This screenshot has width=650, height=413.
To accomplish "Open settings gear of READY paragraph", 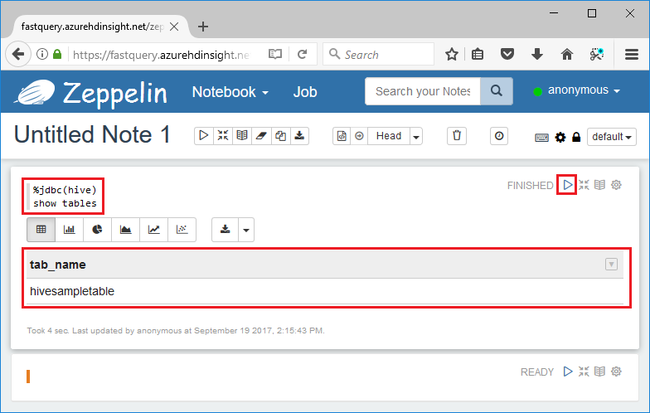I will pos(616,372).
